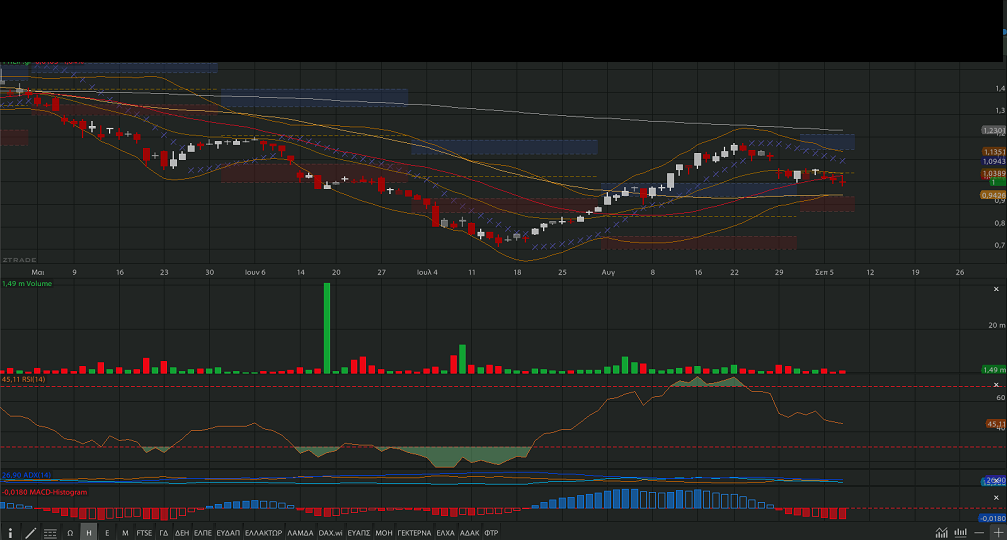Click the Ιουν 6 date label
Screen dimensions: 1007x540
255,272
